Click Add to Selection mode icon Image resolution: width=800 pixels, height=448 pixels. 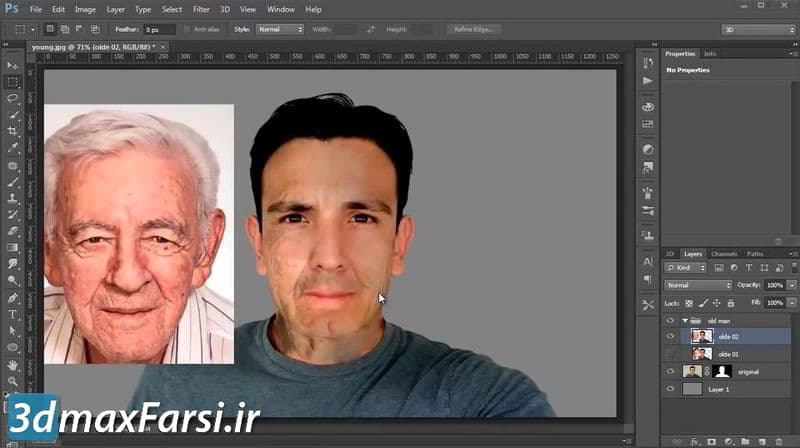coord(65,29)
